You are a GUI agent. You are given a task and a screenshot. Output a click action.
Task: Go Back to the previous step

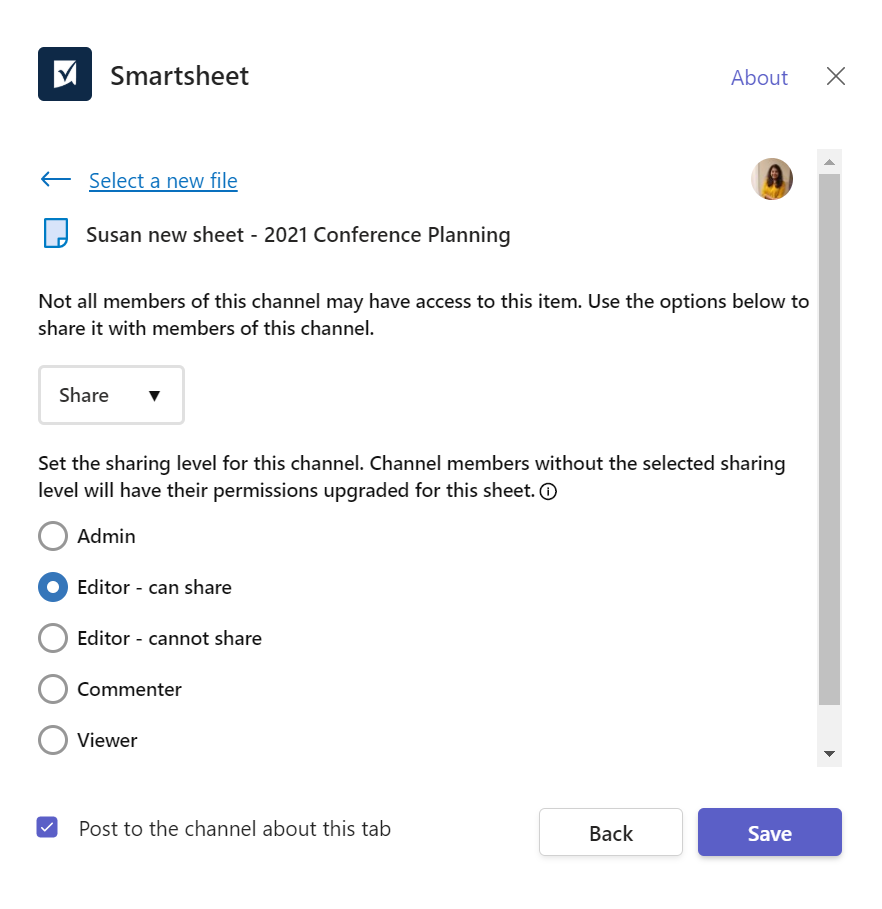pyautogui.click(x=610, y=832)
